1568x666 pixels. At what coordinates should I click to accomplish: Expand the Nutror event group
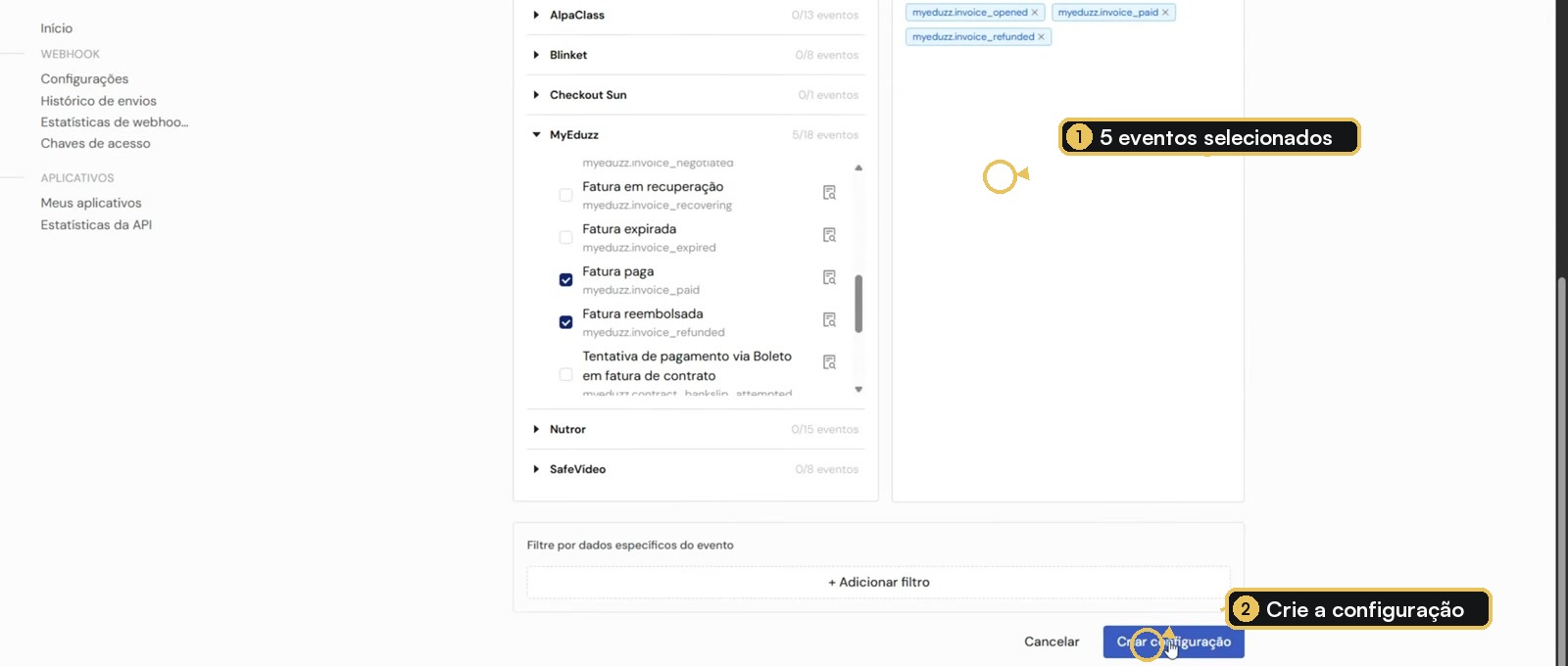point(536,429)
